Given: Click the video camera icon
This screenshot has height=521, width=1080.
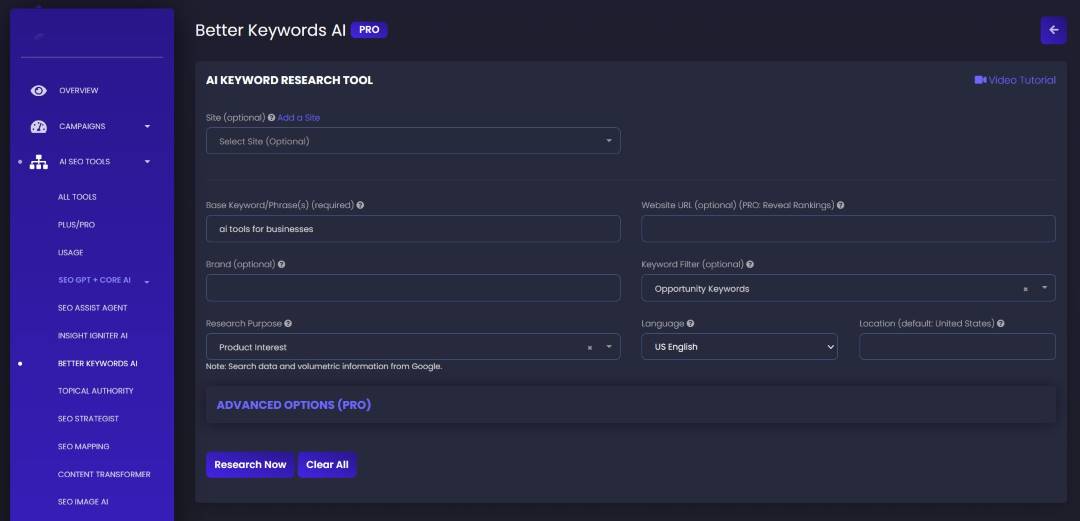Looking at the screenshot, I should click(980, 80).
